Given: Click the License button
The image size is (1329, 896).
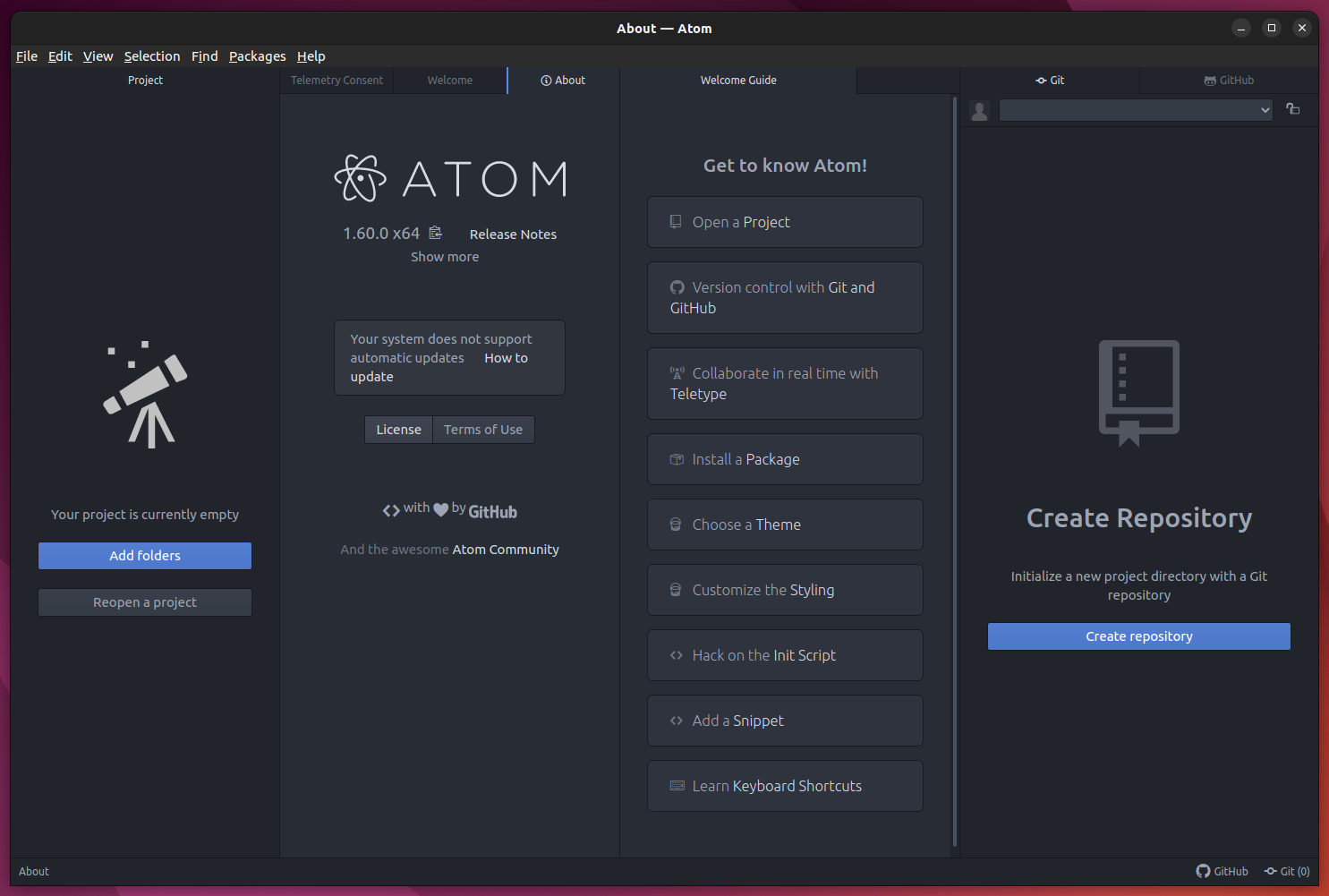Looking at the screenshot, I should [x=398, y=430].
